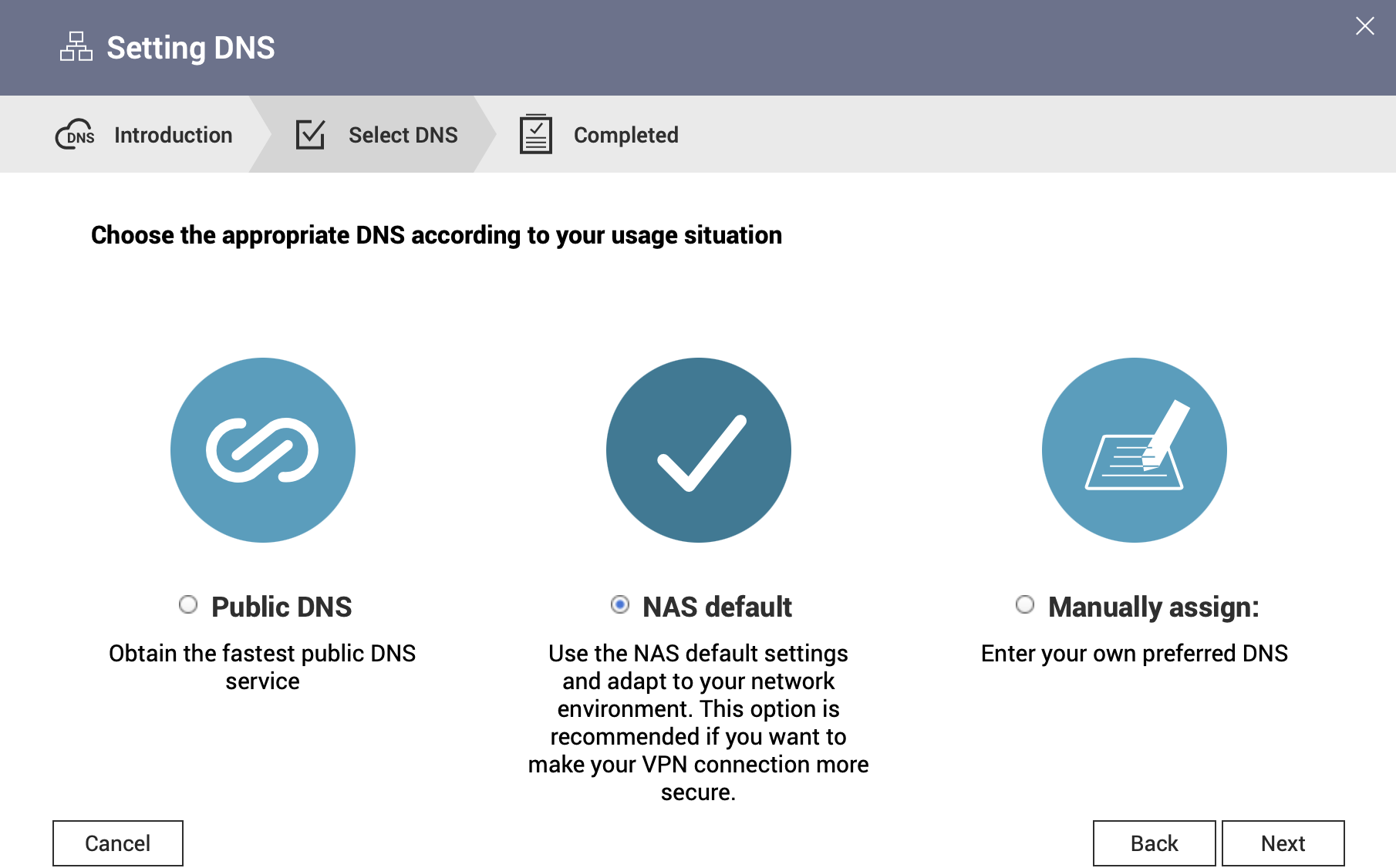The image size is (1396, 868).
Task: Click the Public DNS label text
Action: click(281, 607)
